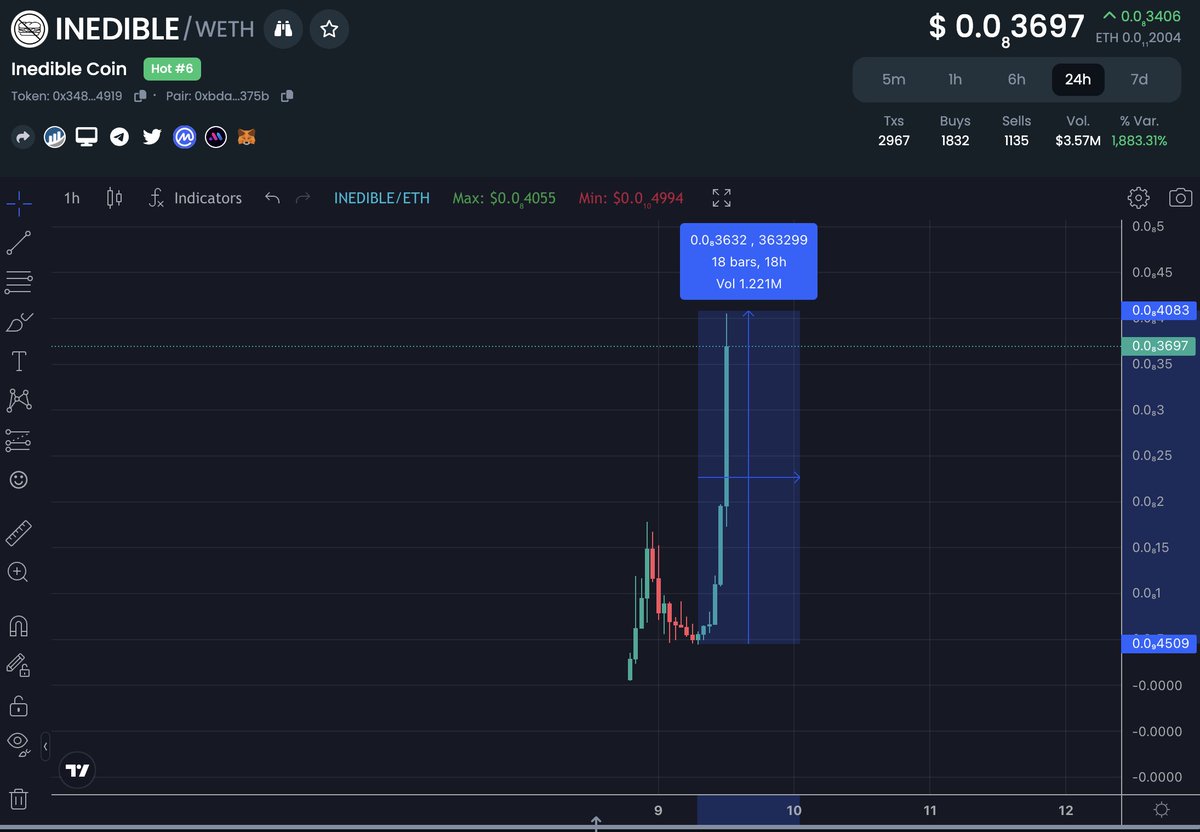This screenshot has height=832, width=1200.
Task: Open the chart 1h interval dropdown
Action: (72, 198)
